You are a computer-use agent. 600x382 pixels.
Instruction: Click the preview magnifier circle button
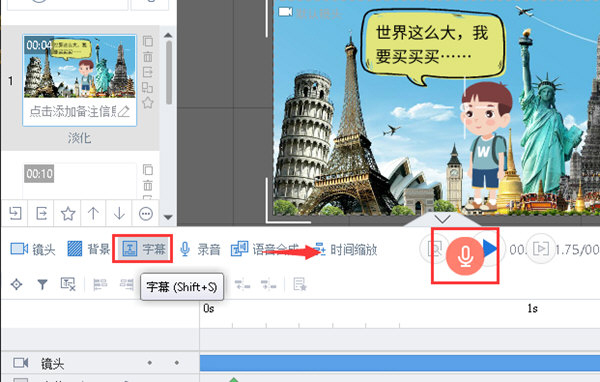434,249
